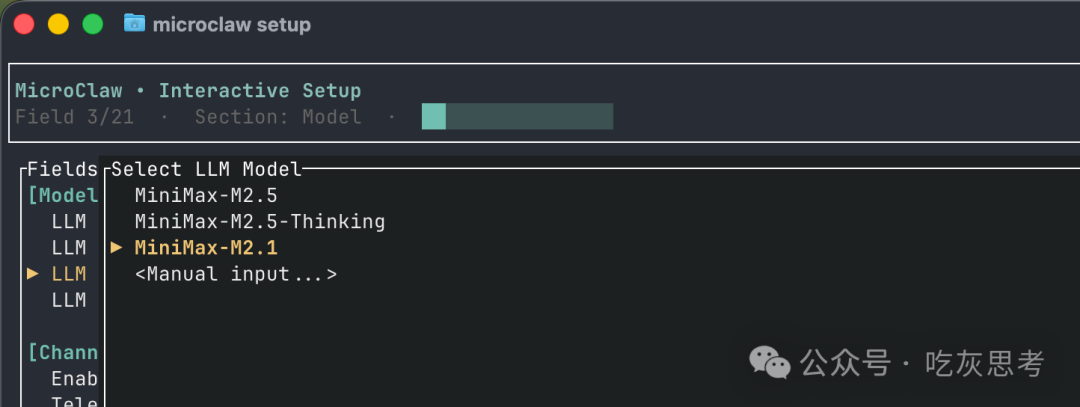The height and width of the screenshot is (407, 1080).
Task: Maximize the terminal with the green button
Action: (x=92, y=24)
